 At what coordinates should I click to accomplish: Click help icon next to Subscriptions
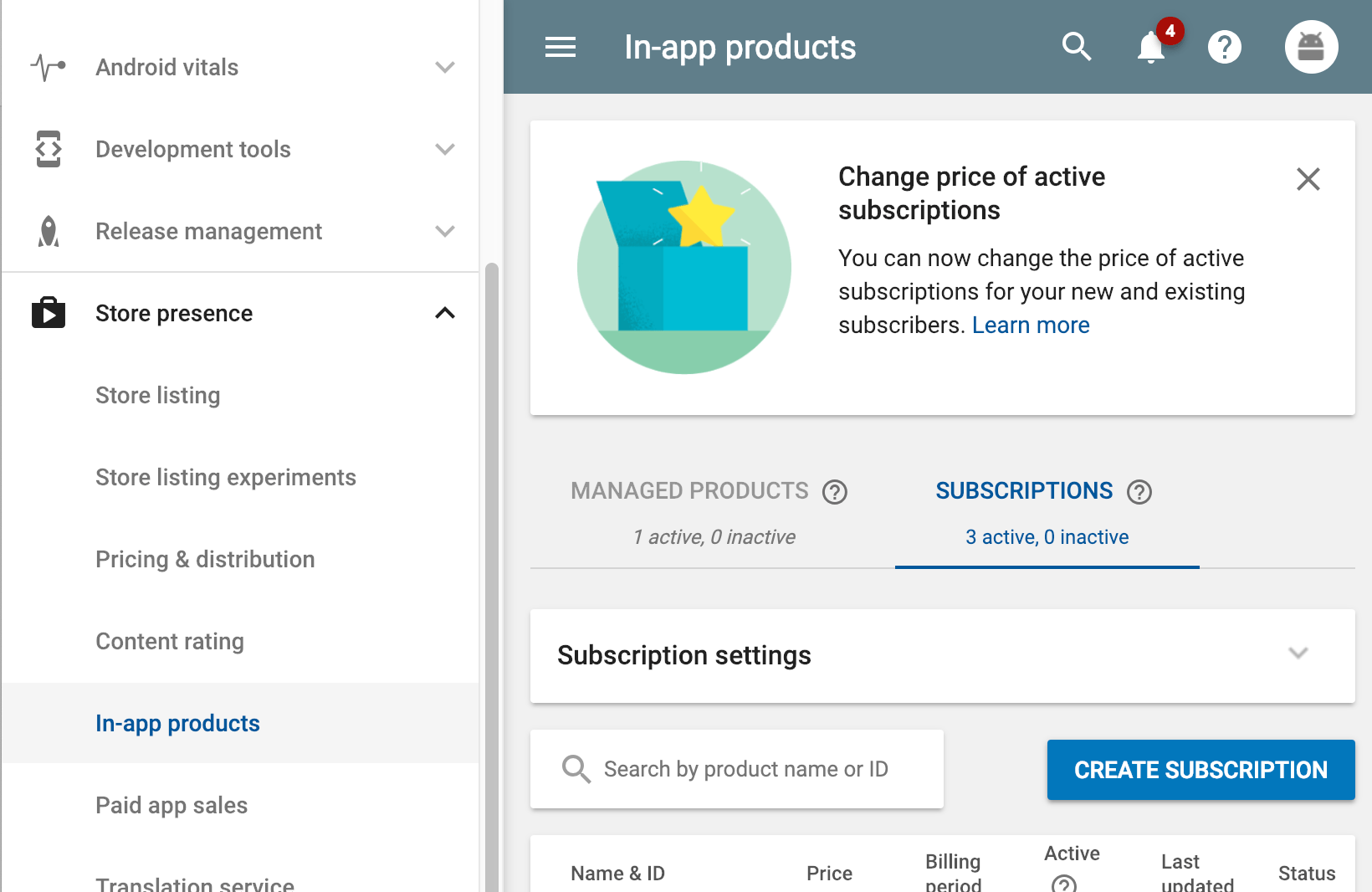point(1139,492)
